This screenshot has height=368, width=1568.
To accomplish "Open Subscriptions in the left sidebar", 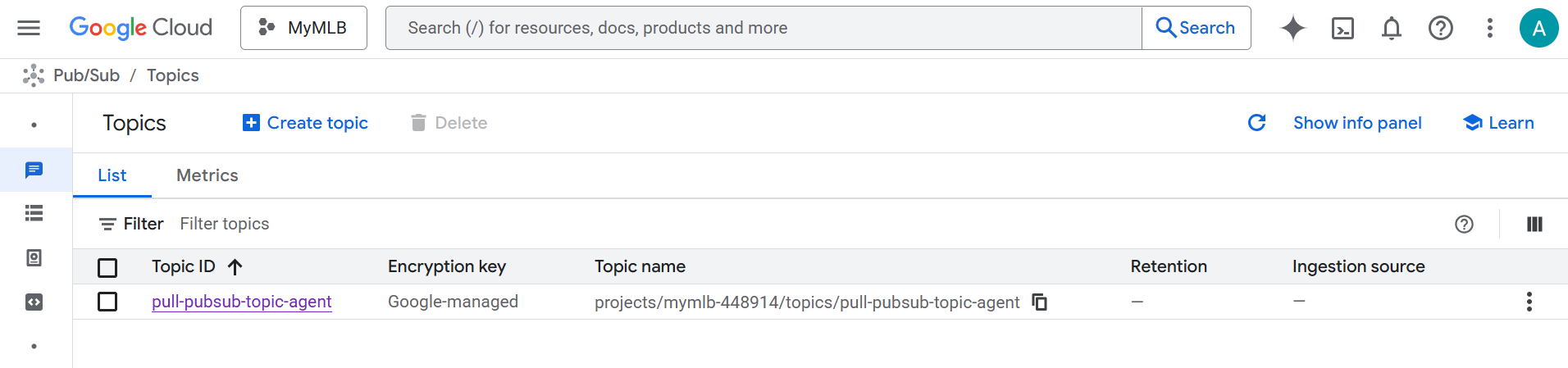I will pos(34,214).
